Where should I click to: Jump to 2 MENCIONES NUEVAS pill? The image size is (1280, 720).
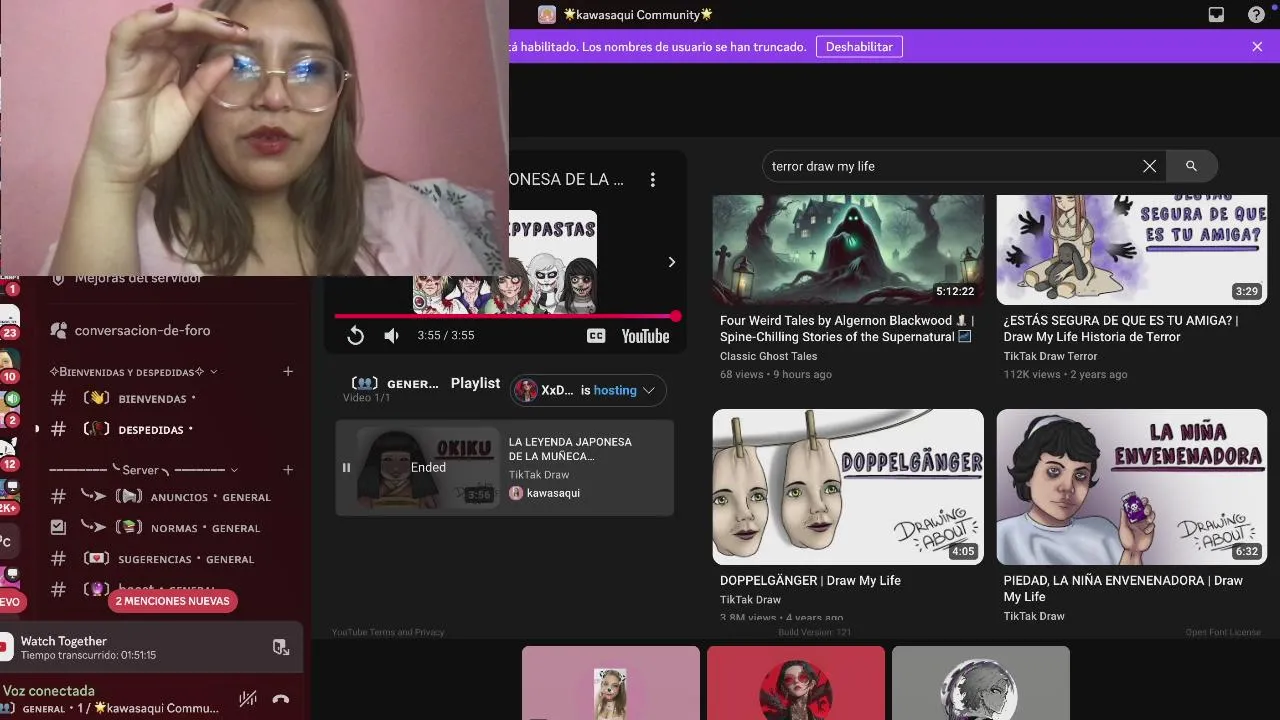(173, 601)
